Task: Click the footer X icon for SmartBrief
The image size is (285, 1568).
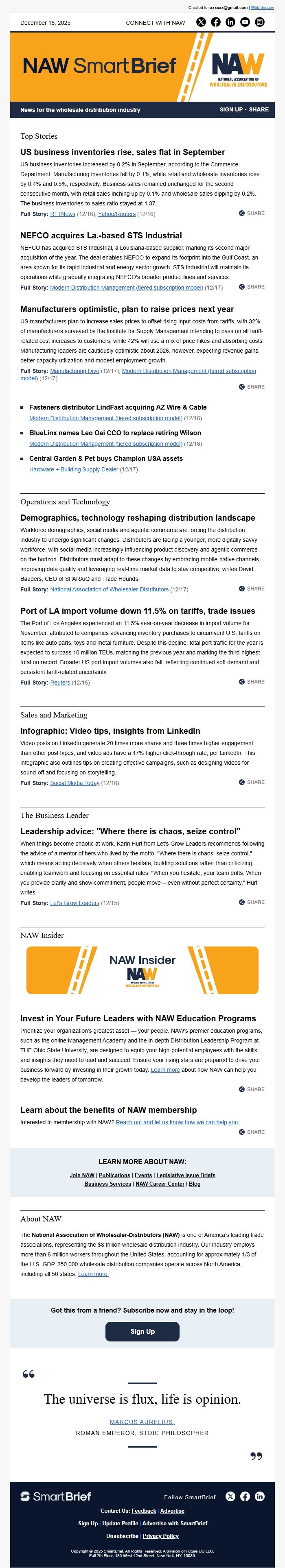Action: tap(230, 1496)
